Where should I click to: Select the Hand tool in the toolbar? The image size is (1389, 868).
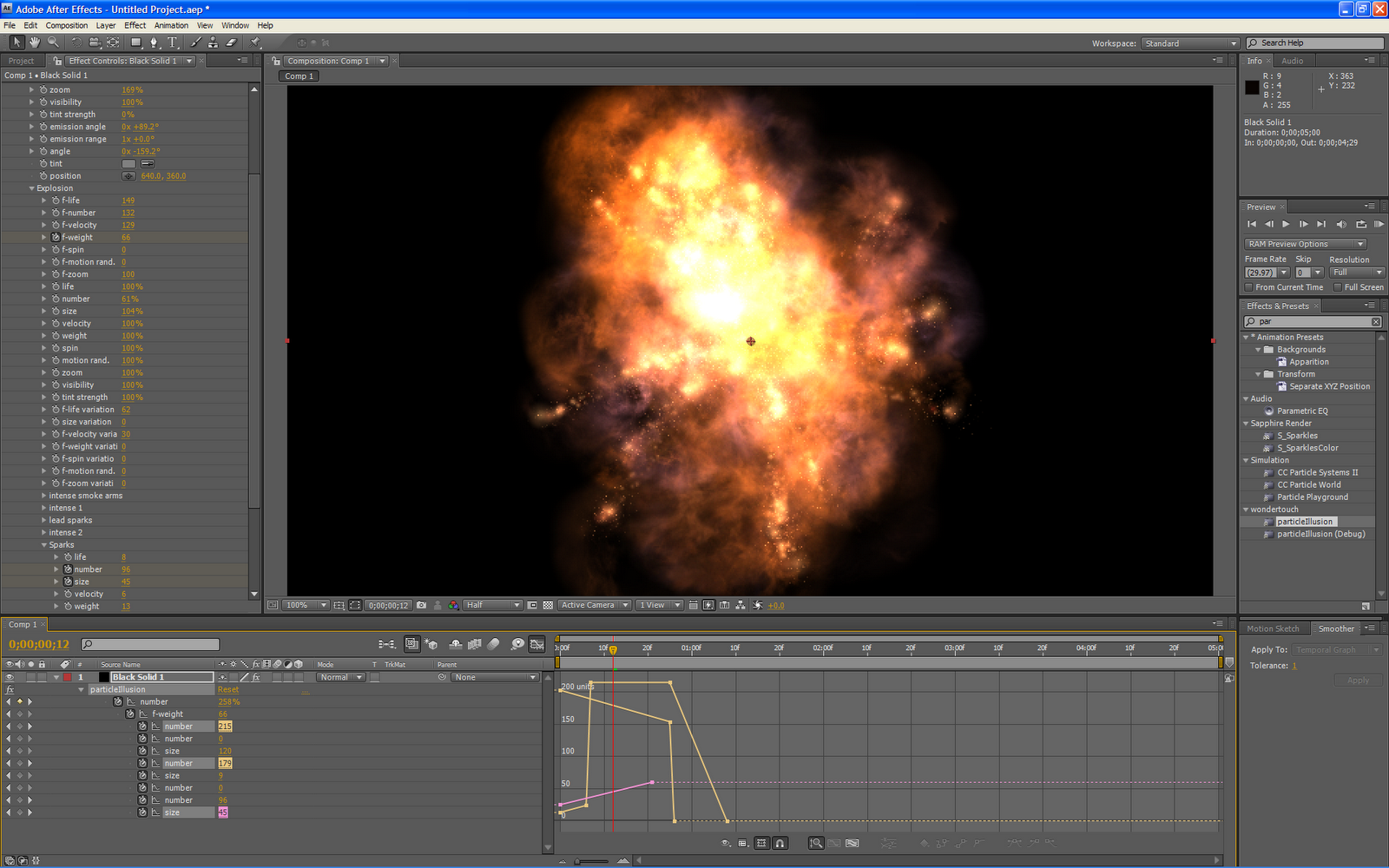[x=34, y=42]
